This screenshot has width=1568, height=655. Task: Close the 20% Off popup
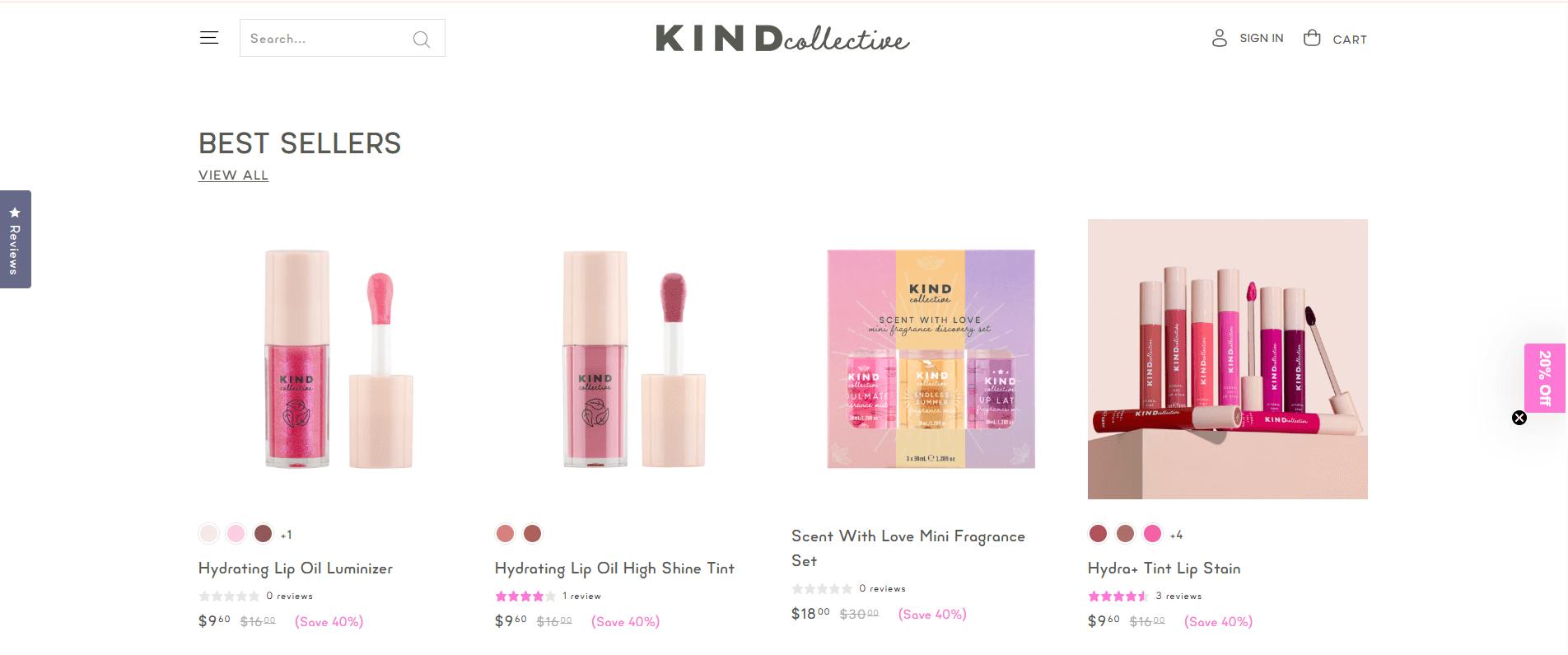[x=1519, y=418]
